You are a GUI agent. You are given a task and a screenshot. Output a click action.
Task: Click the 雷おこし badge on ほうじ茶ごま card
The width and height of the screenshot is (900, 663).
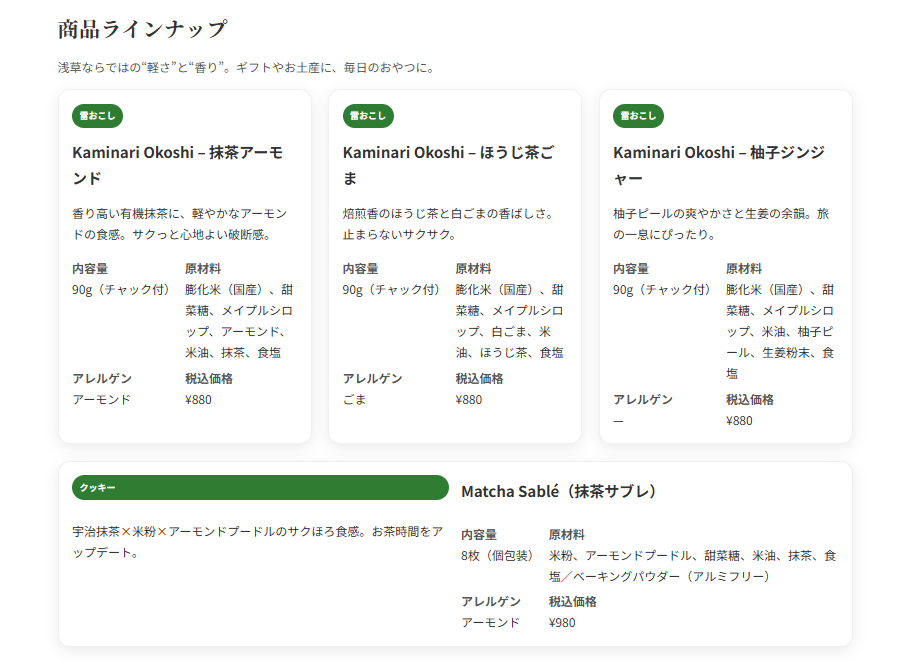point(368,116)
